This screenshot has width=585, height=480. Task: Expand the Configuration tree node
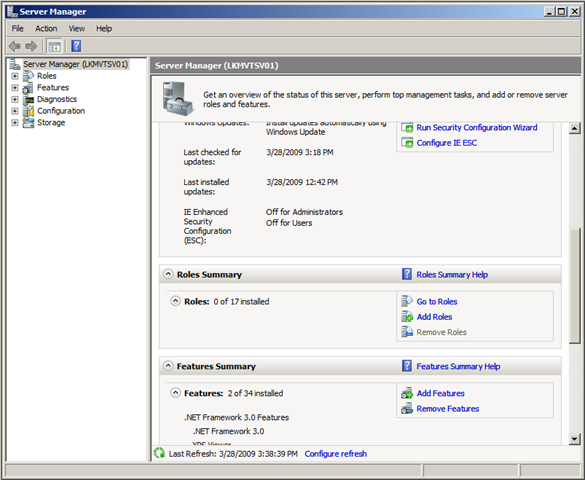point(15,111)
